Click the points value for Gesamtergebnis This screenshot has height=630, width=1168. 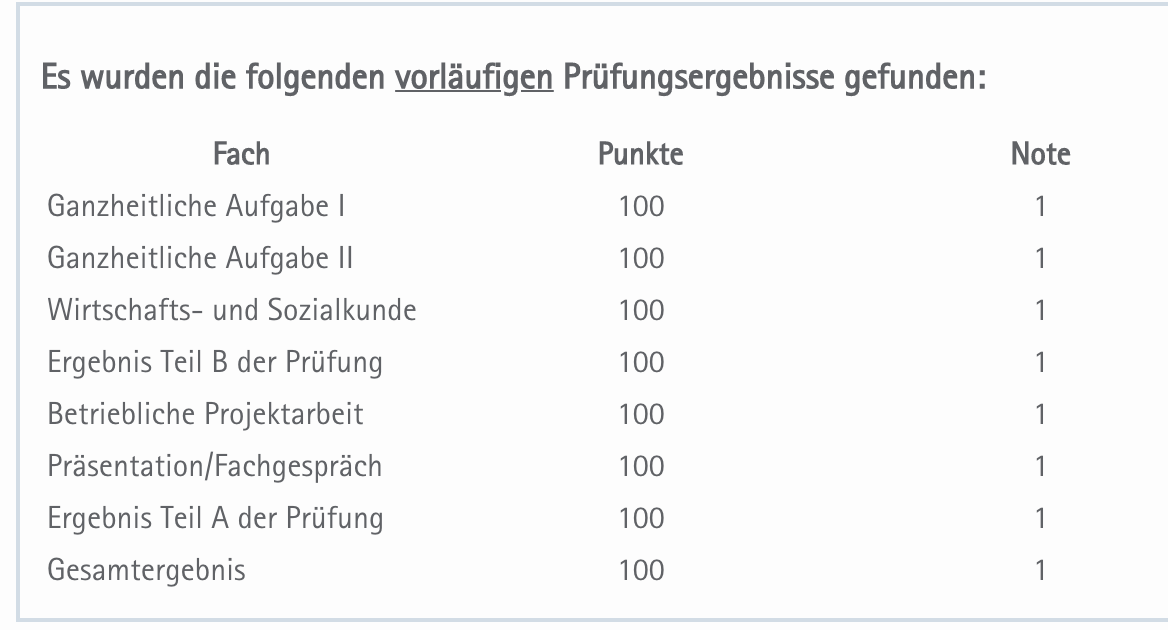coord(641,571)
